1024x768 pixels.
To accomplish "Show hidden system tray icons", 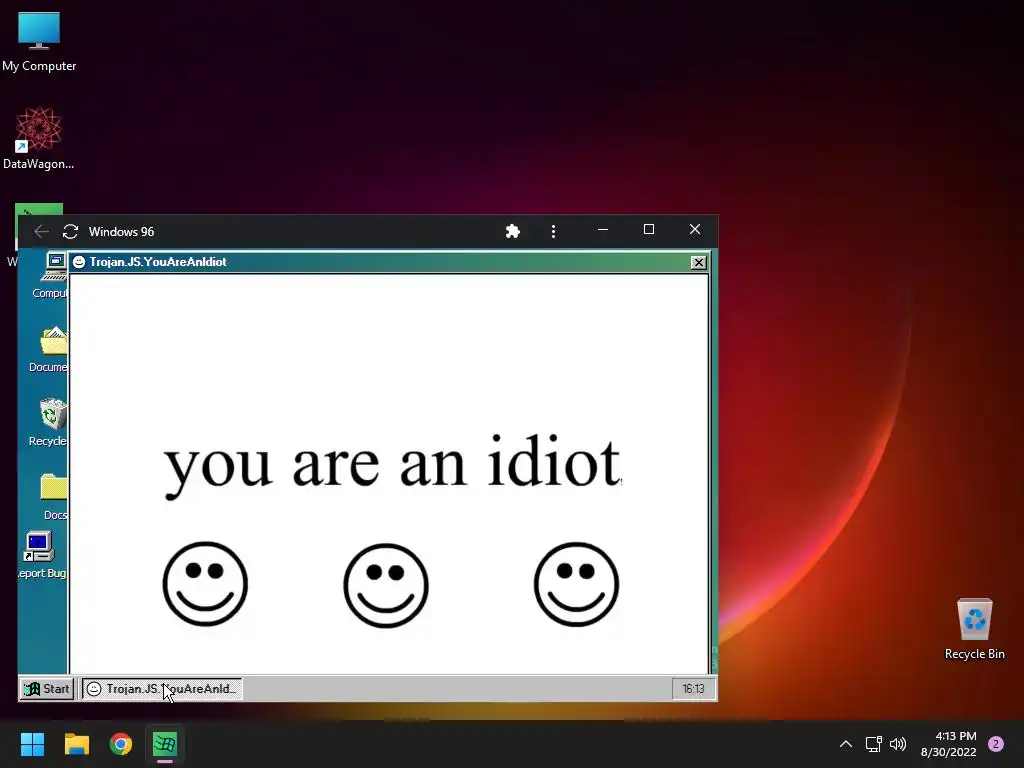I will (846, 744).
